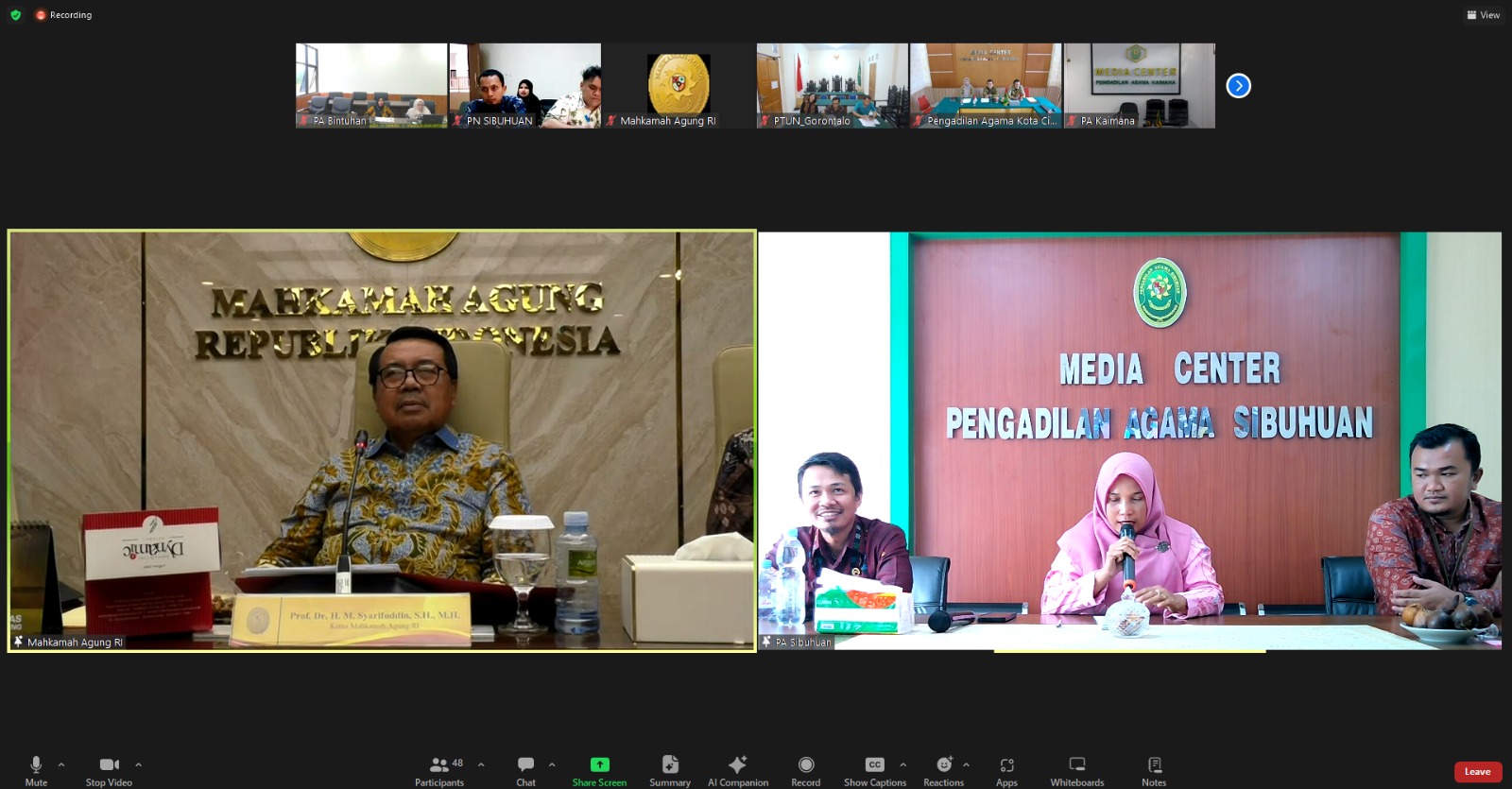This screenshot has height=789, width=1512.
Task: Show next page of participant thumbnails
Action: (x=1238, y=86)
